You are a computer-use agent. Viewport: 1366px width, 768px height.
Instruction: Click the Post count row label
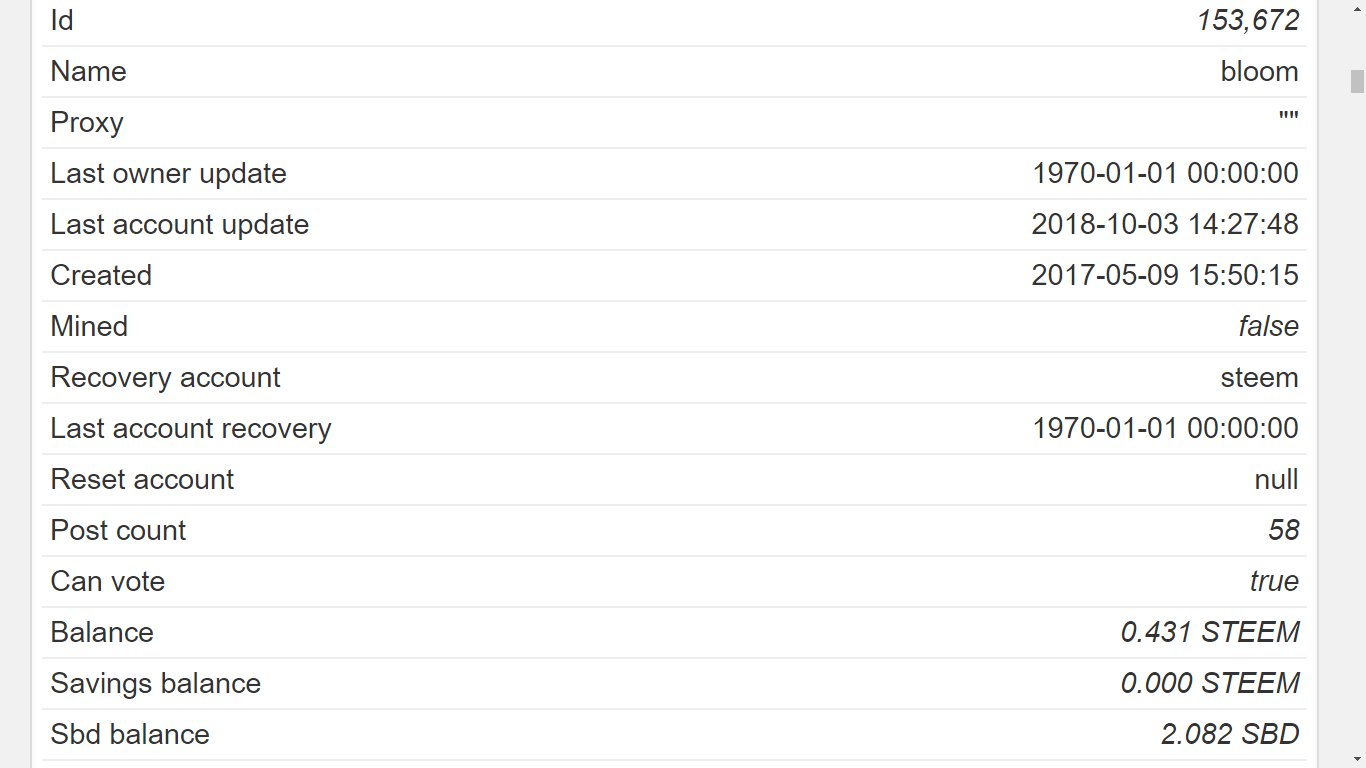click(118, 530)
